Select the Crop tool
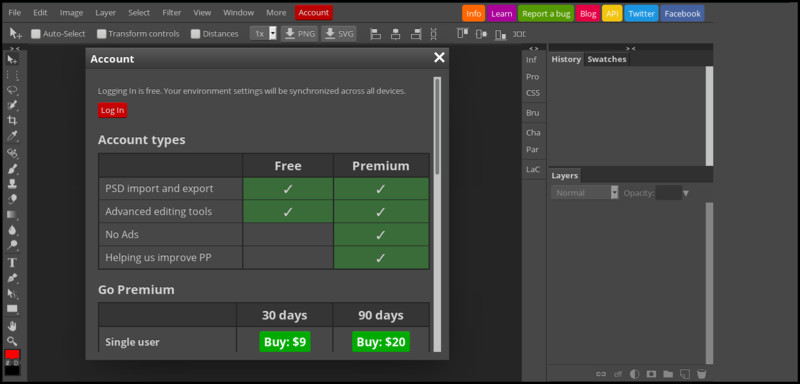Image resolution: width=800 pixels, height=384 pixels. pyautogui.click(x=12, y=120)
